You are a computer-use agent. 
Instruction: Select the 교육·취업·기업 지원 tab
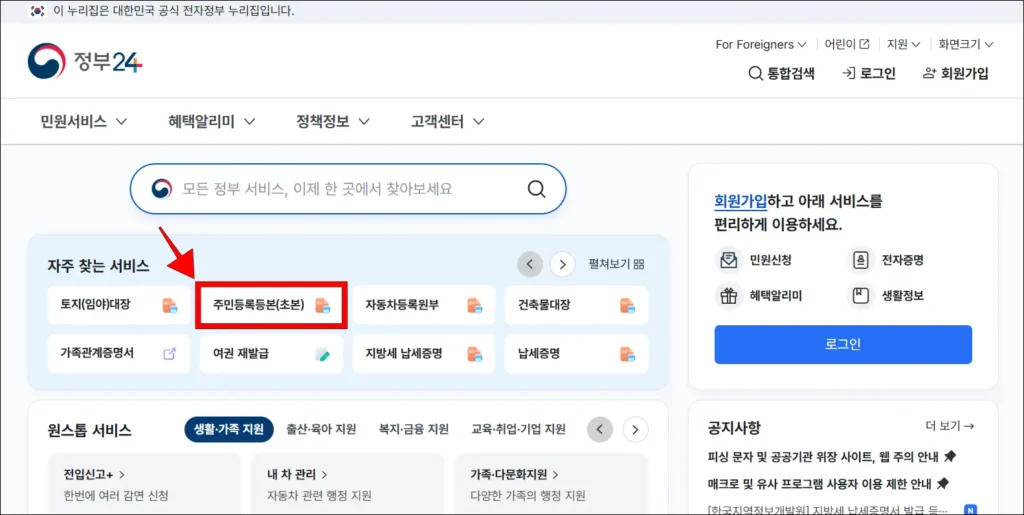[x=519, y=429]
